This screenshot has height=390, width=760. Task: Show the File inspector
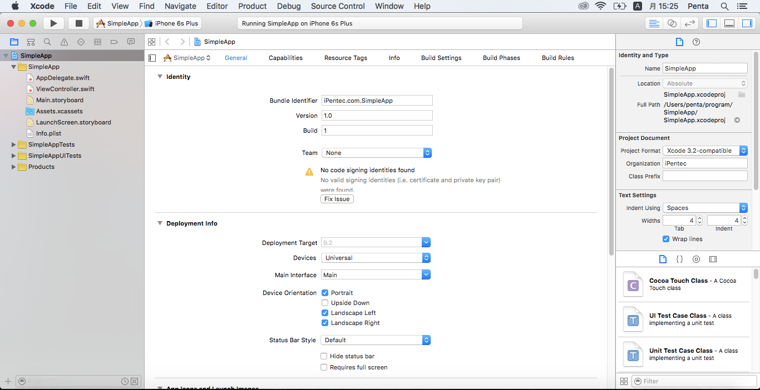(x=679, y=42)
